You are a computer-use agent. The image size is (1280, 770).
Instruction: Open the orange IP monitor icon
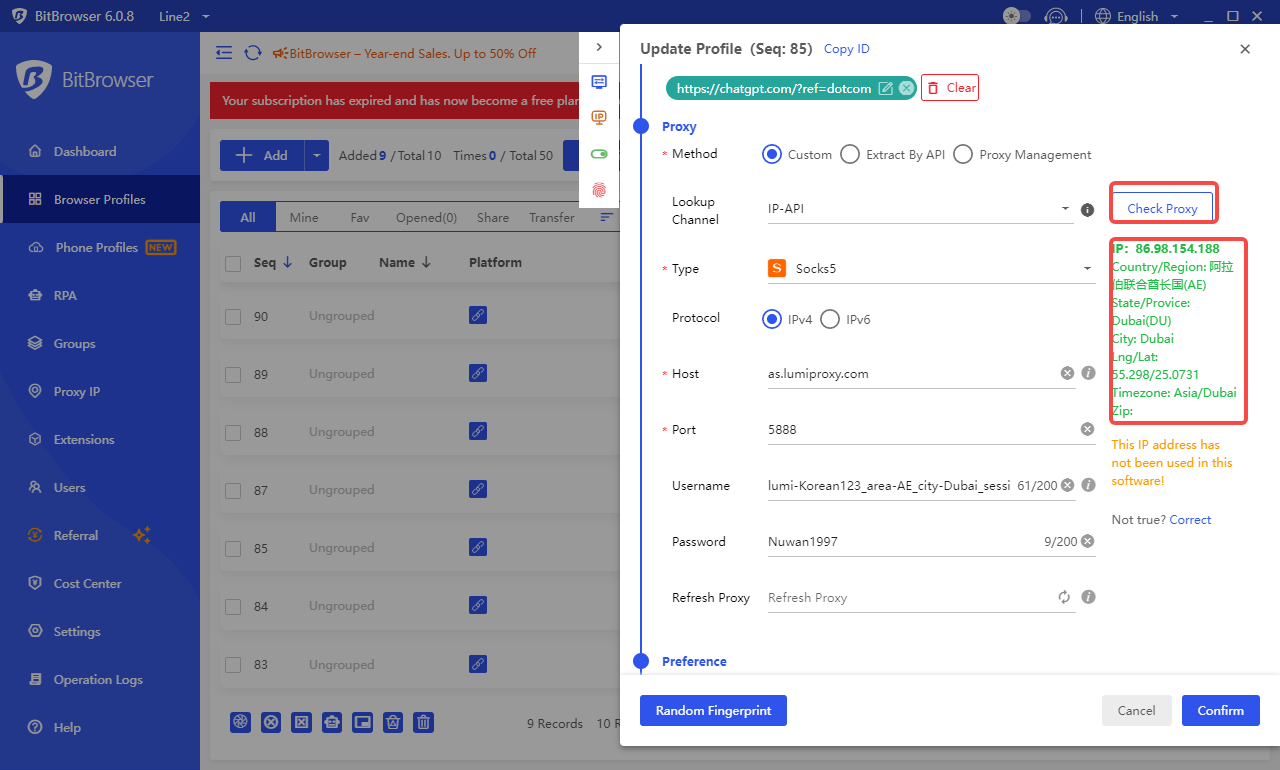tap(599, 118)
